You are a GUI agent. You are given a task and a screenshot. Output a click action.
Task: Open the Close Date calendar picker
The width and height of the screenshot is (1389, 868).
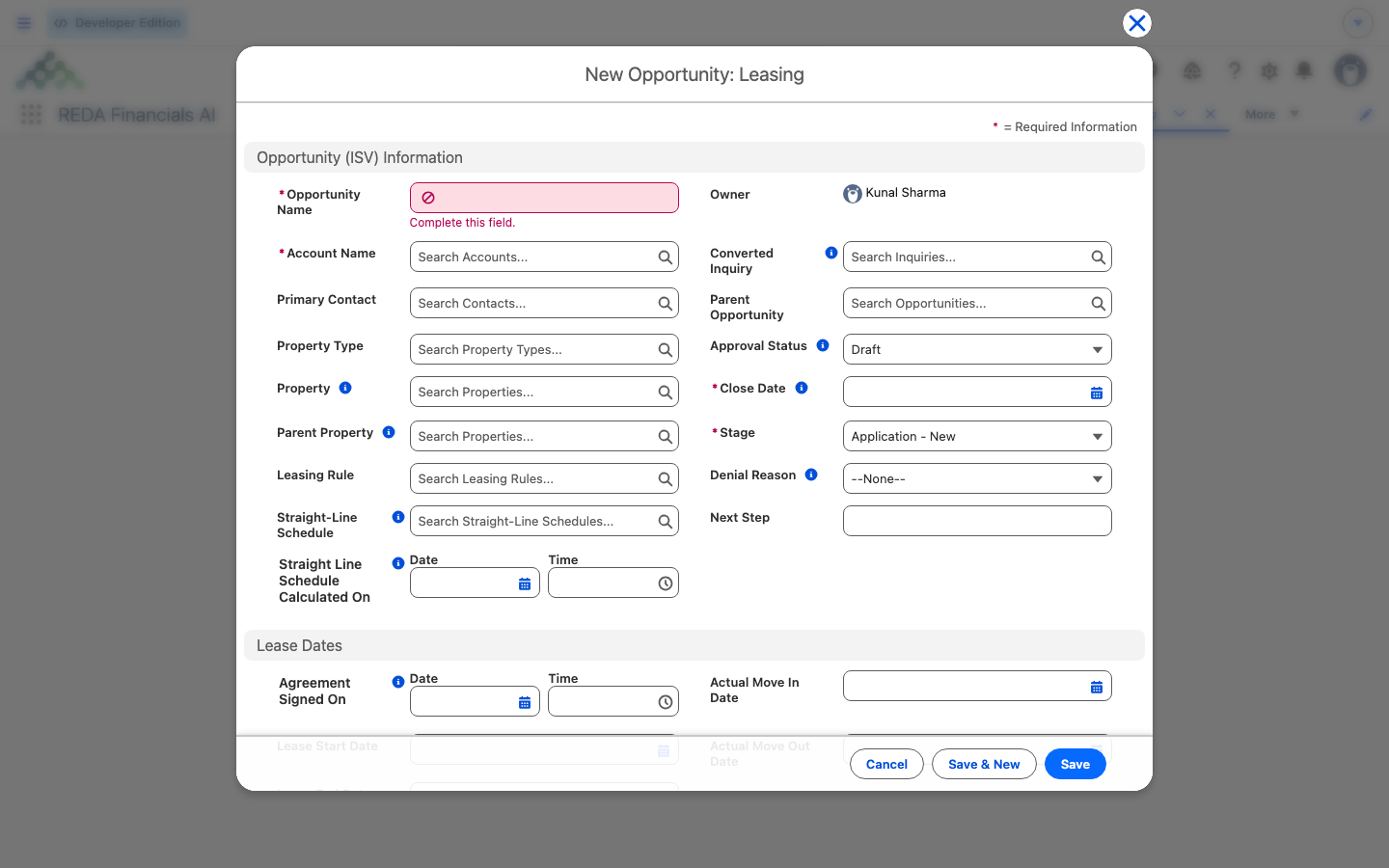[x=1097, y=393]
